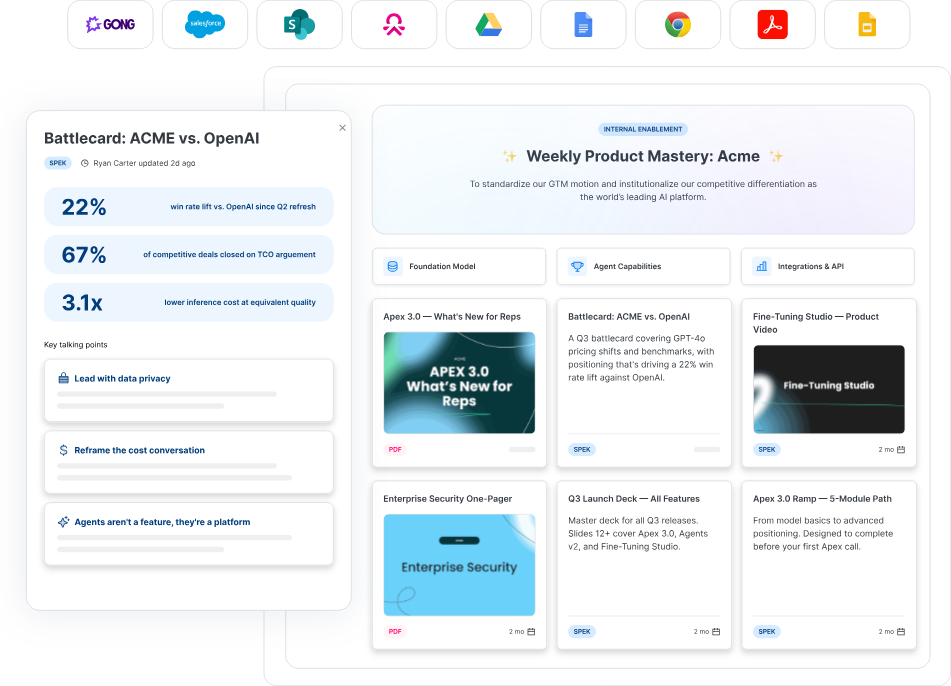The width and height of the screenshot is (951, 686).
Task: Click the SPEK tag under the panel's Battlecard title
Action: (58, 163)
